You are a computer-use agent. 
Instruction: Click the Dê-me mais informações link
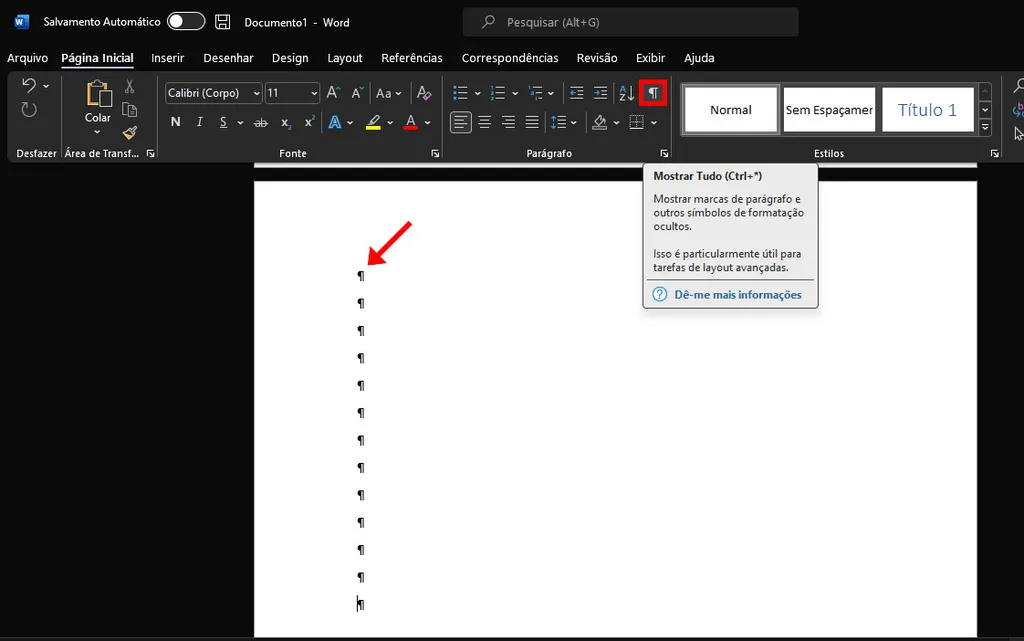click(737, 295)
